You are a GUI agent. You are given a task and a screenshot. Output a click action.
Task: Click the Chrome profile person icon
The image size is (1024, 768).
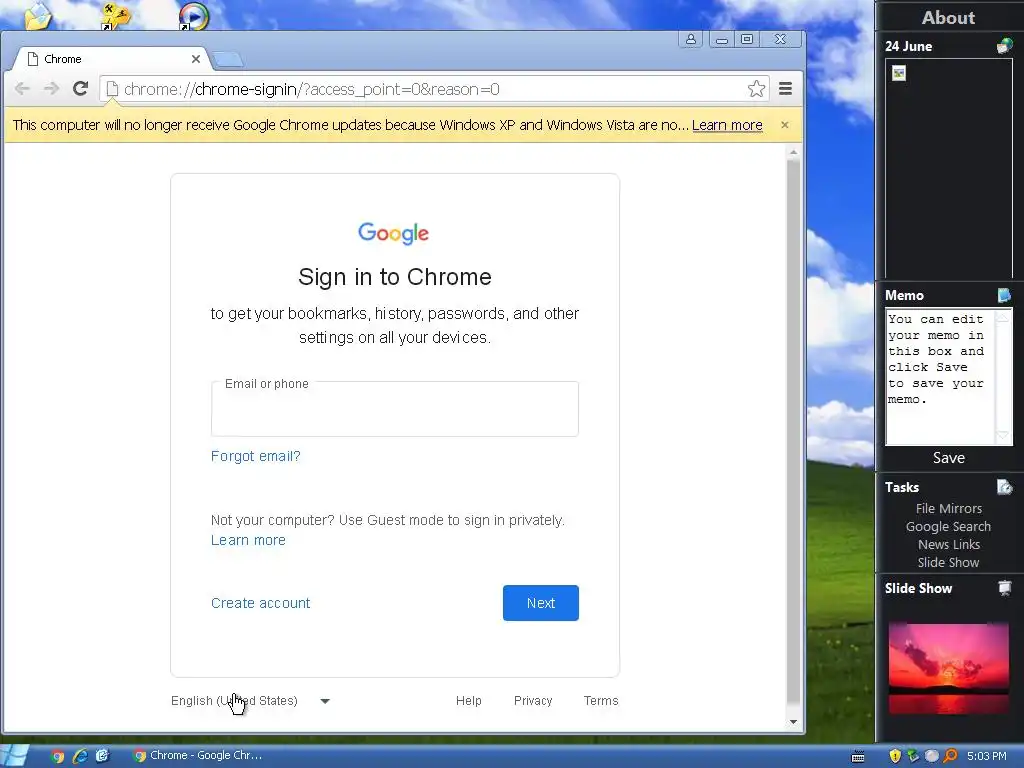[690, 39]
